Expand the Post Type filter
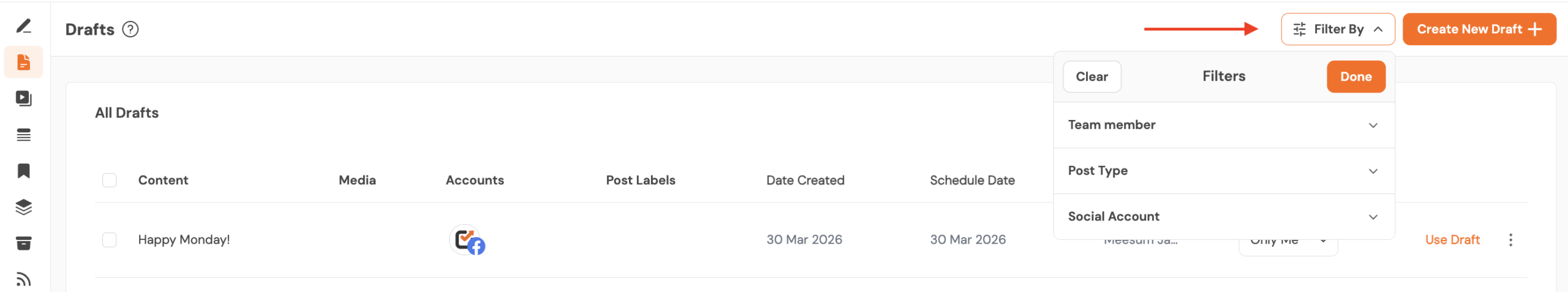The image size is (1568, 292). point(1224,171)
